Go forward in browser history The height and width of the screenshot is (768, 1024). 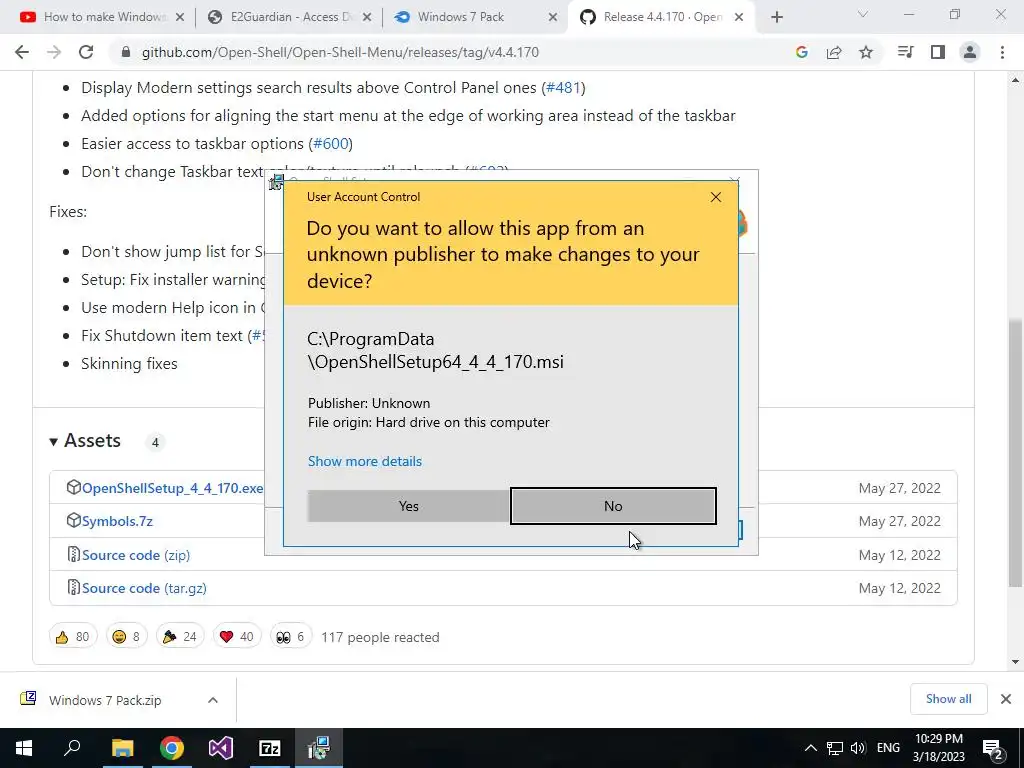54,52
